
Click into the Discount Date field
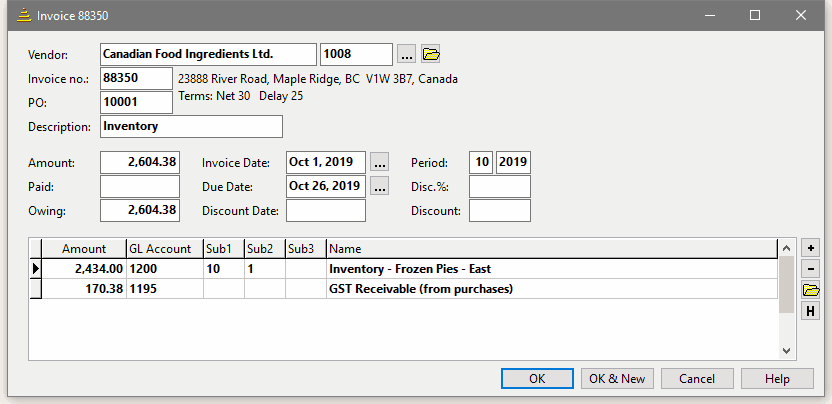326,210
